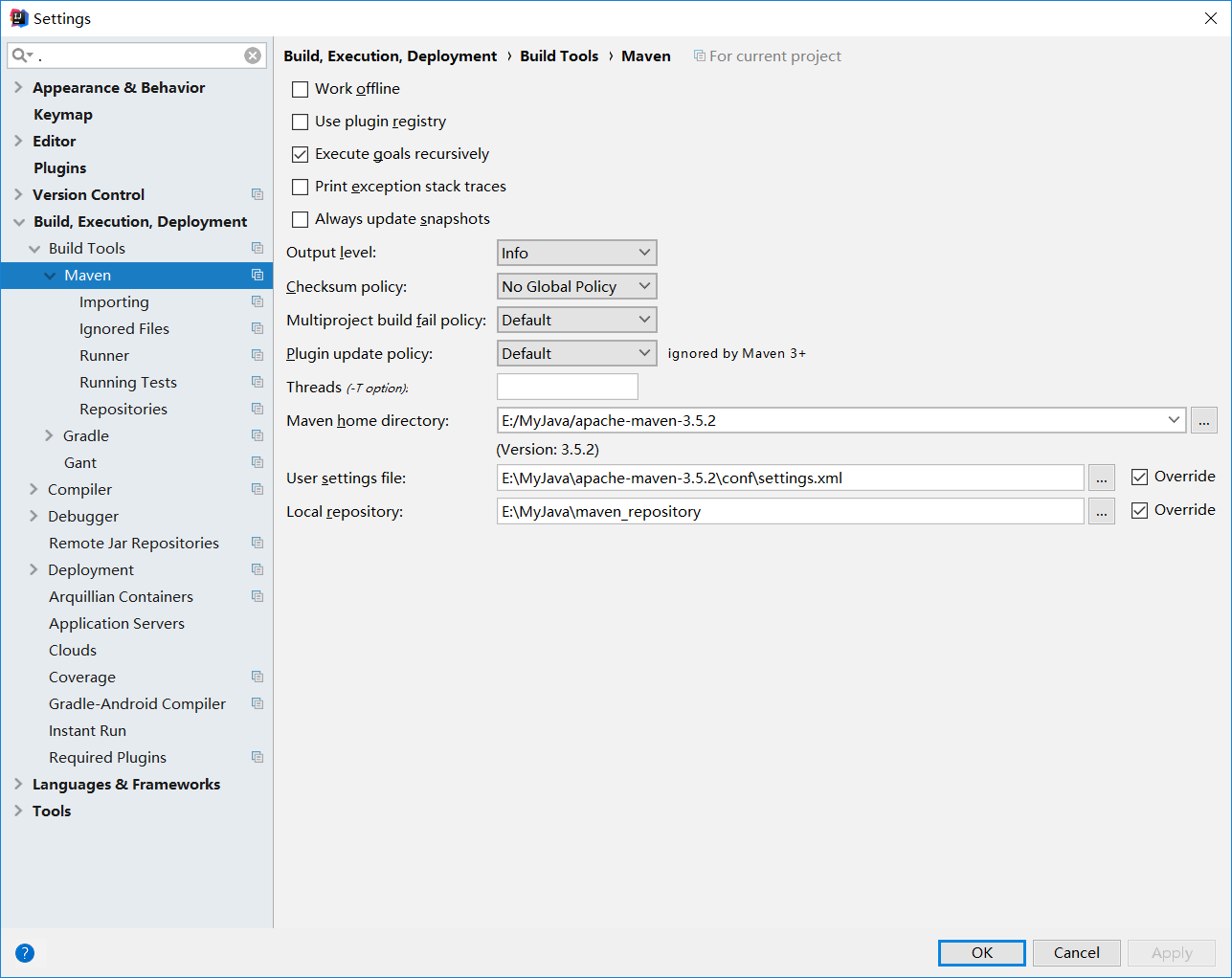Viewport: 1232px width, 978px height.
Task: Click Build, Execution, Deployment breadcrumb
Action: 390,56
